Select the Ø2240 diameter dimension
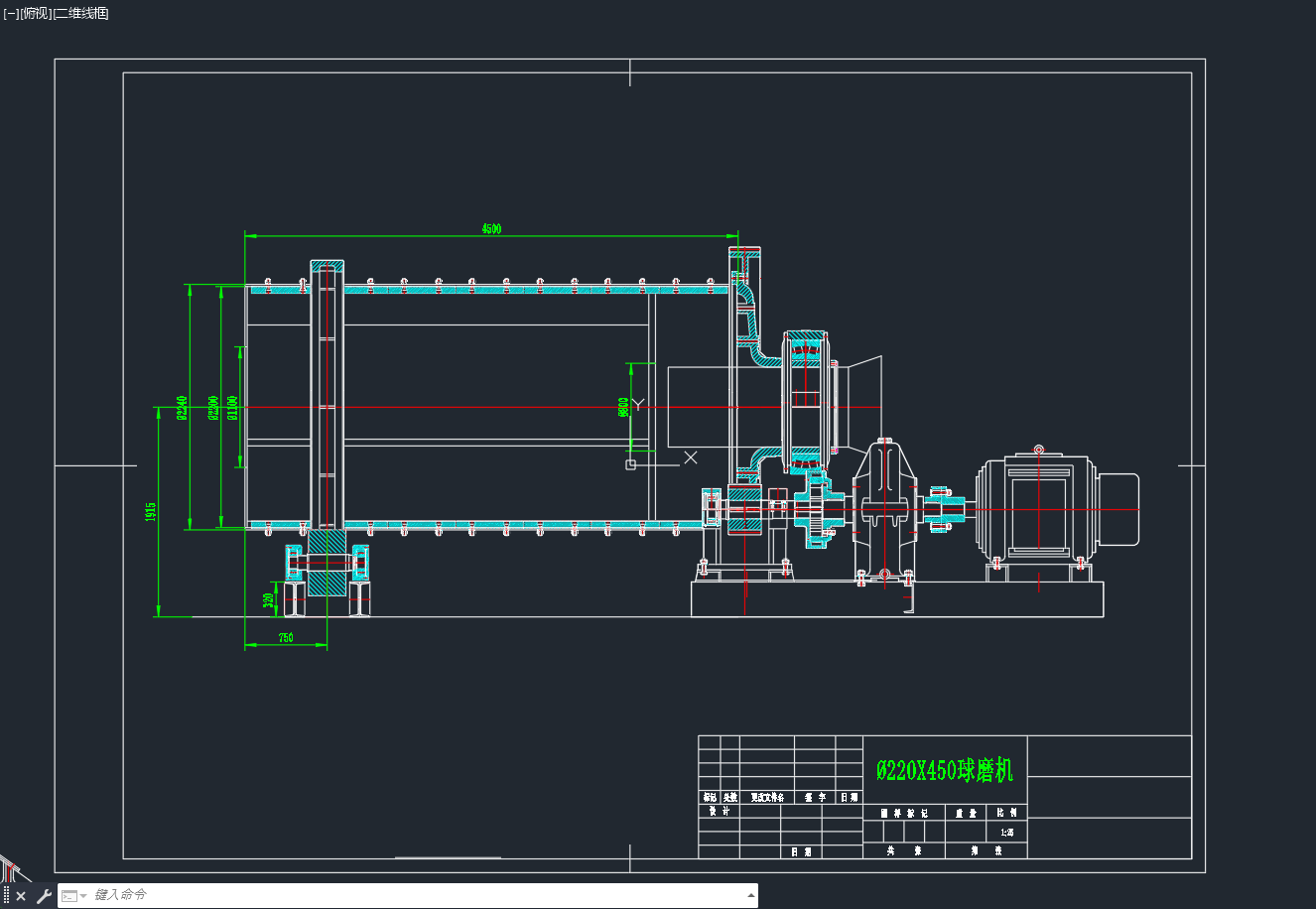The height and width of the screenshot is (909, 1316). click(182, 408)
